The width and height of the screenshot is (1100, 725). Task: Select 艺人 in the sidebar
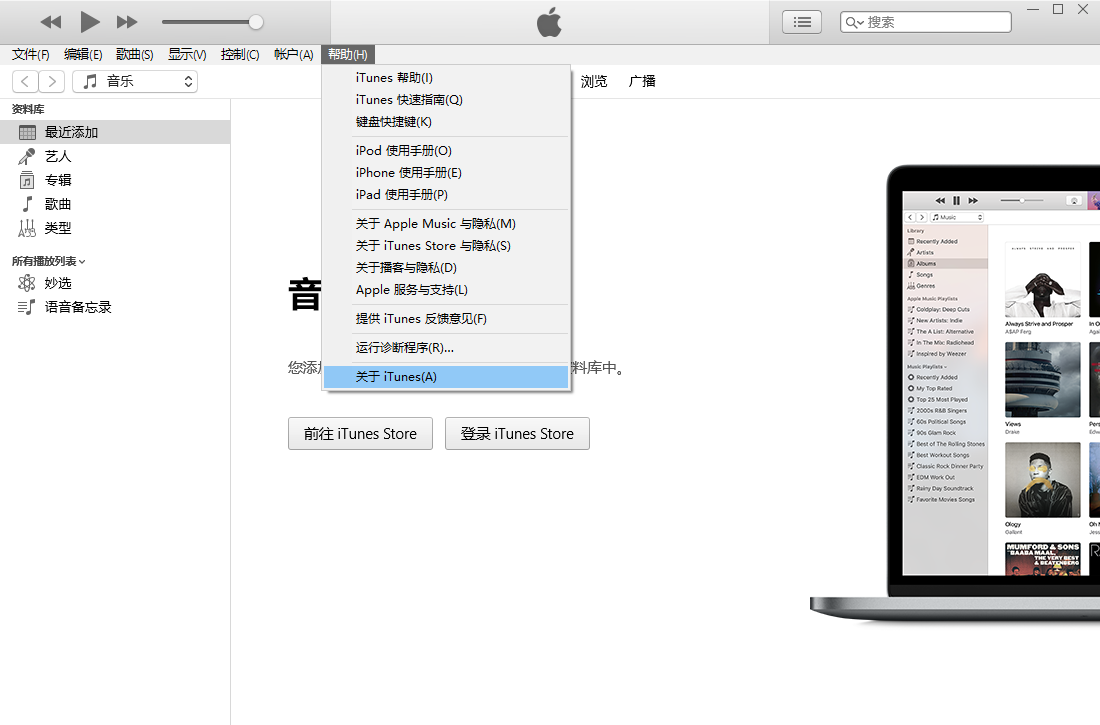115,156
